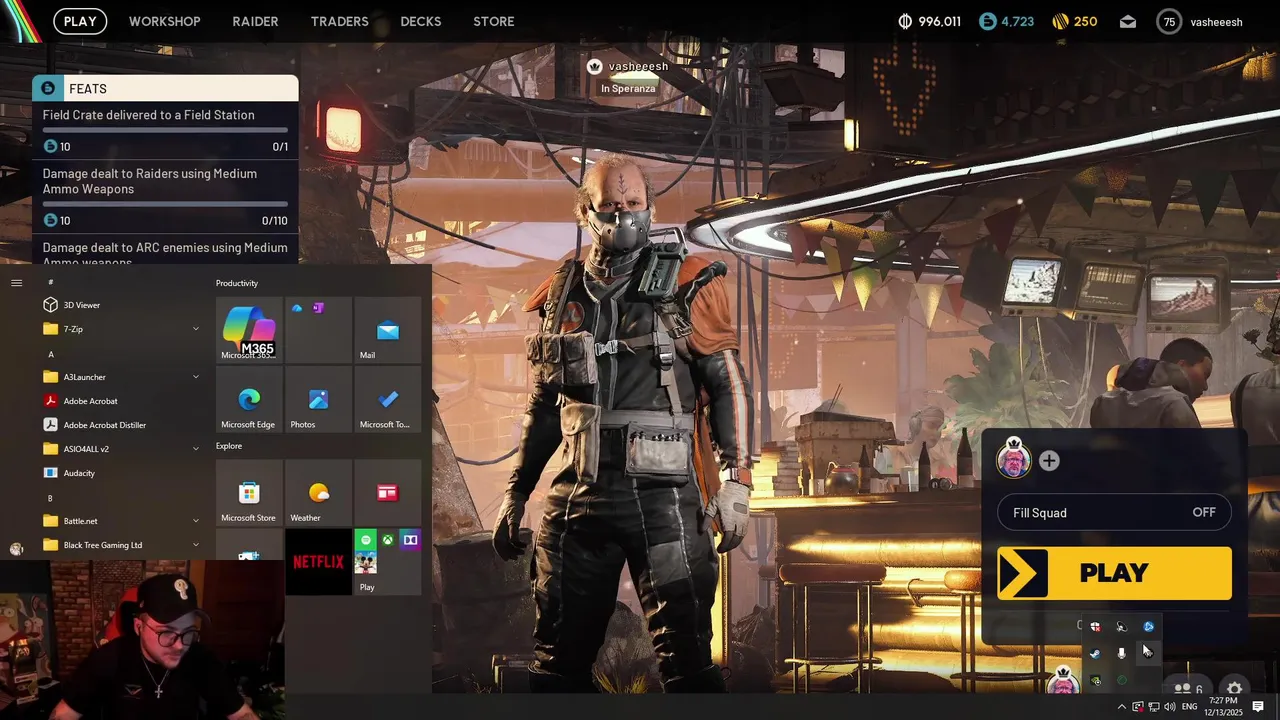The image size is (1280, 720).
Task: Click the microphone tray icon
Action: [1121, 653]
